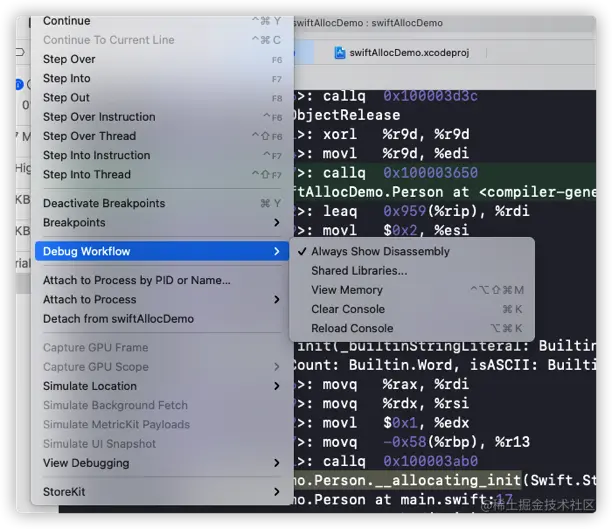
Task: Choose Step Over Thread
Action: [x=162, y=136]
